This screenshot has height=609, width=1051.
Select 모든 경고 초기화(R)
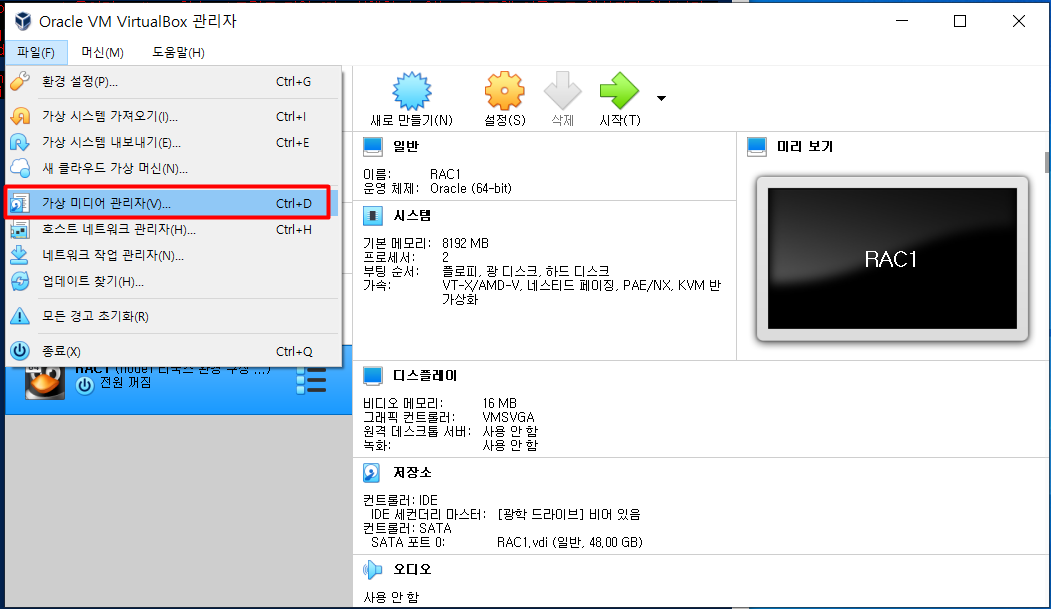tap(172, 316)
